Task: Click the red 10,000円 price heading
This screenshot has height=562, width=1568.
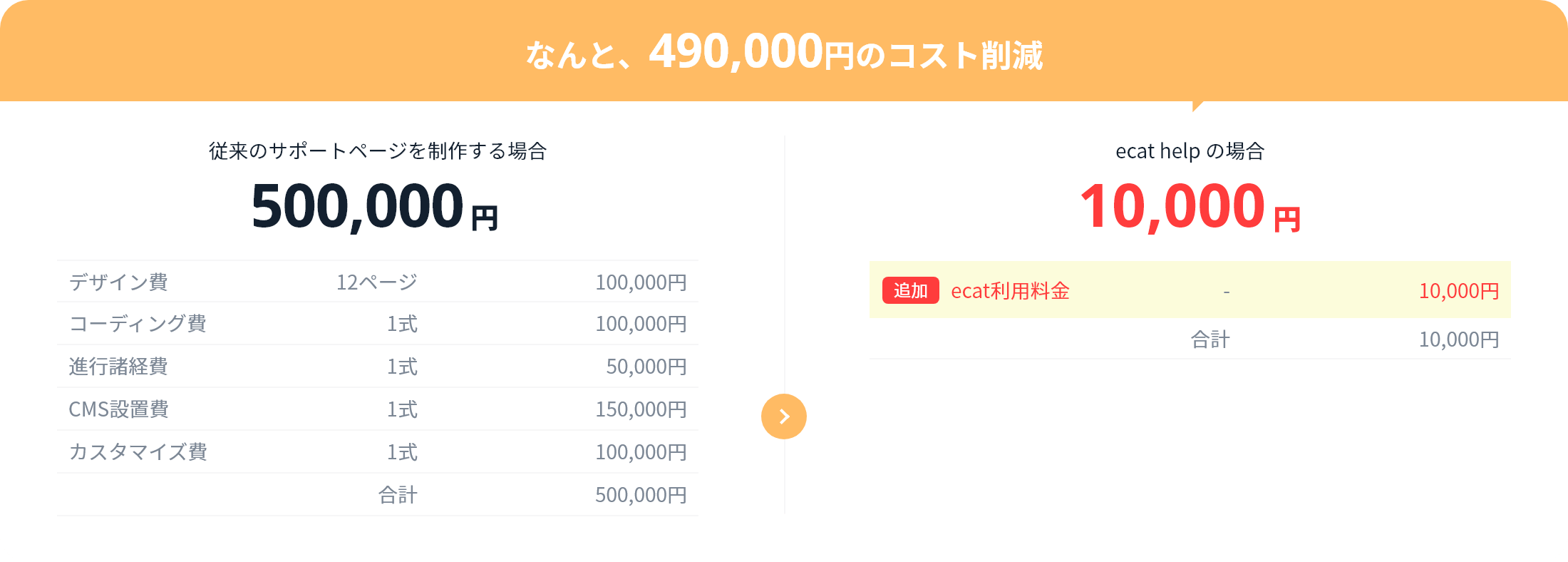Action: 1190,207
